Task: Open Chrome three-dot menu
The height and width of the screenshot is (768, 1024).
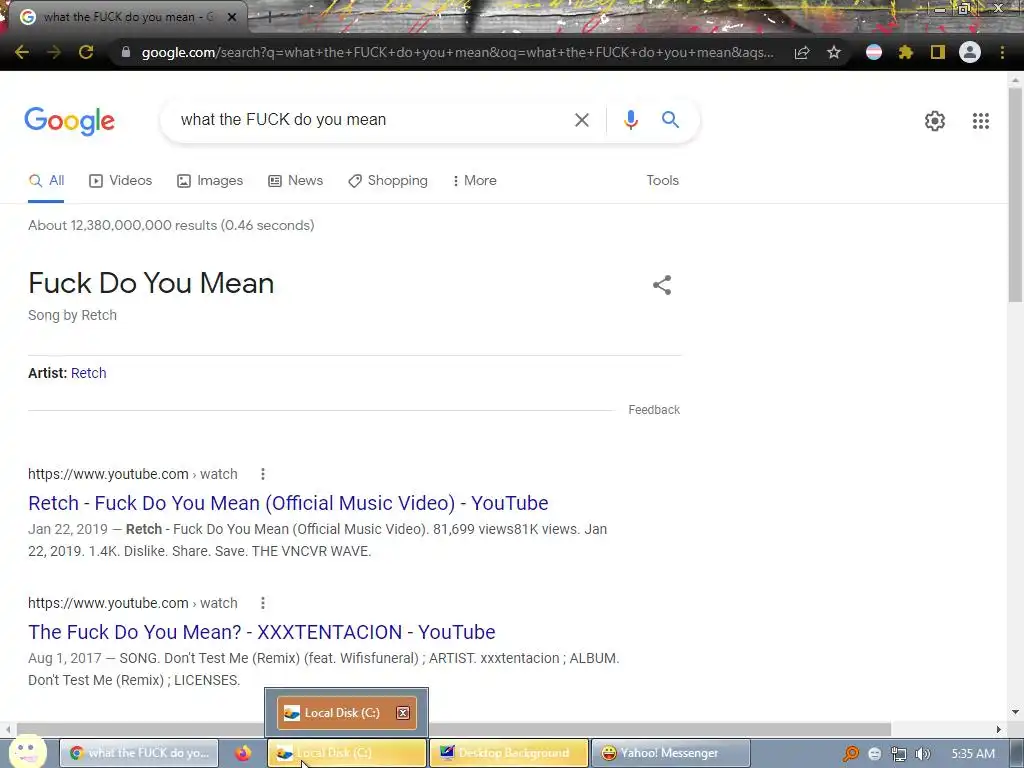Action: tap(1002, 52)
